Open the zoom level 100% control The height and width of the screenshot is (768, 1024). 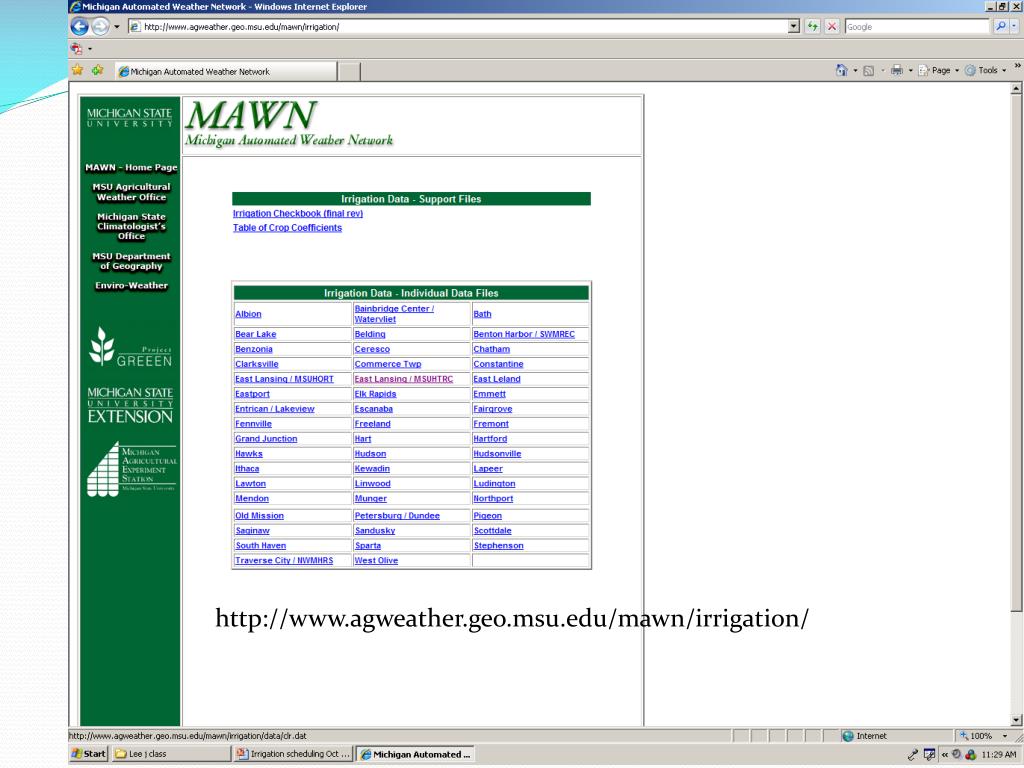click(x=985, y=737)
